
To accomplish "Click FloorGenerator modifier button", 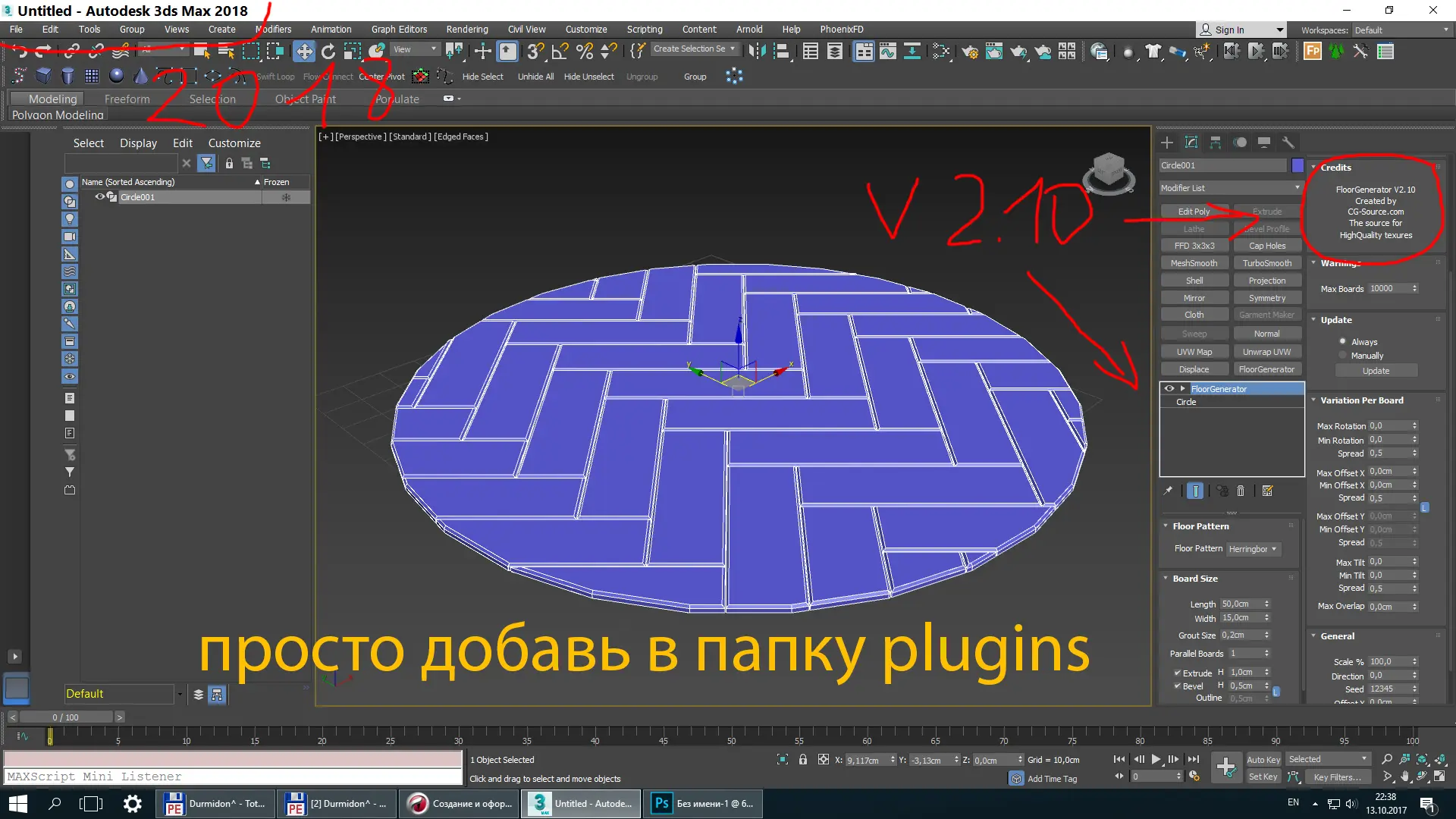I will pos(1266,369).
